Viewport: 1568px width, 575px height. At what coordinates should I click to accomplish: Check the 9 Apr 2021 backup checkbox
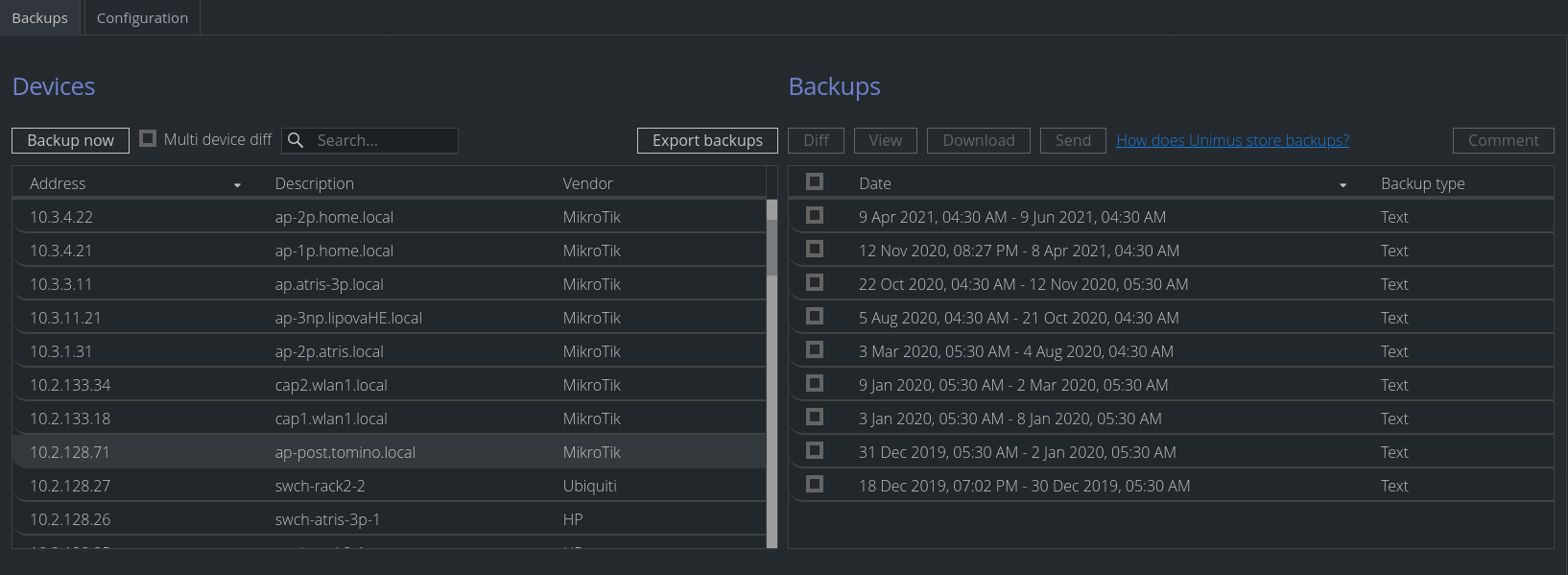coord(815,215)
